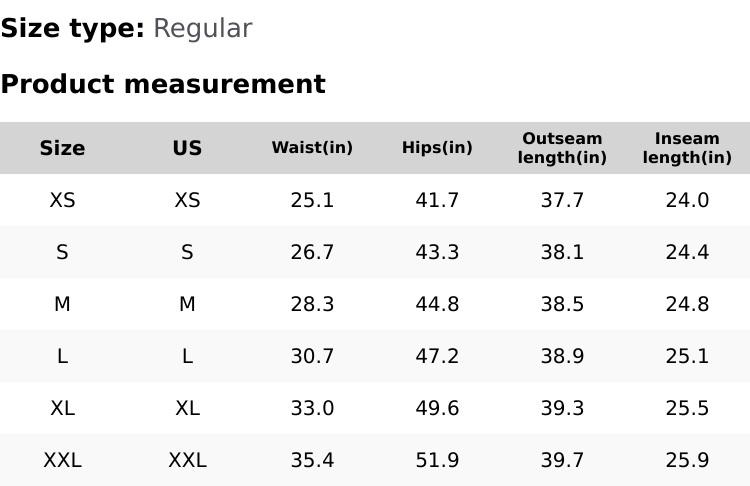
Task: Click the "Hips(in)" column header
Action: 437,148
